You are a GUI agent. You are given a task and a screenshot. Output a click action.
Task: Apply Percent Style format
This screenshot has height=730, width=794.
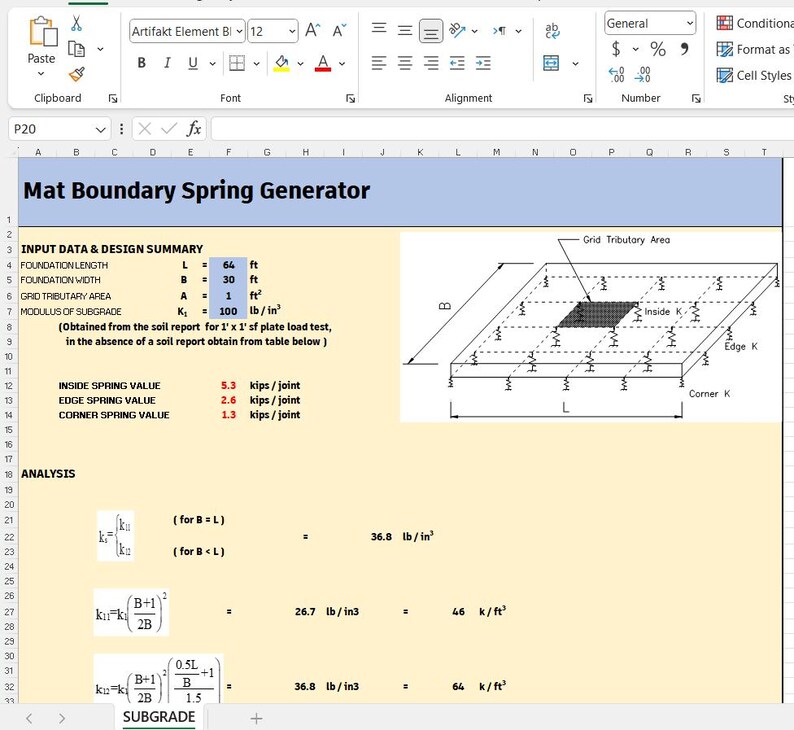658,49
